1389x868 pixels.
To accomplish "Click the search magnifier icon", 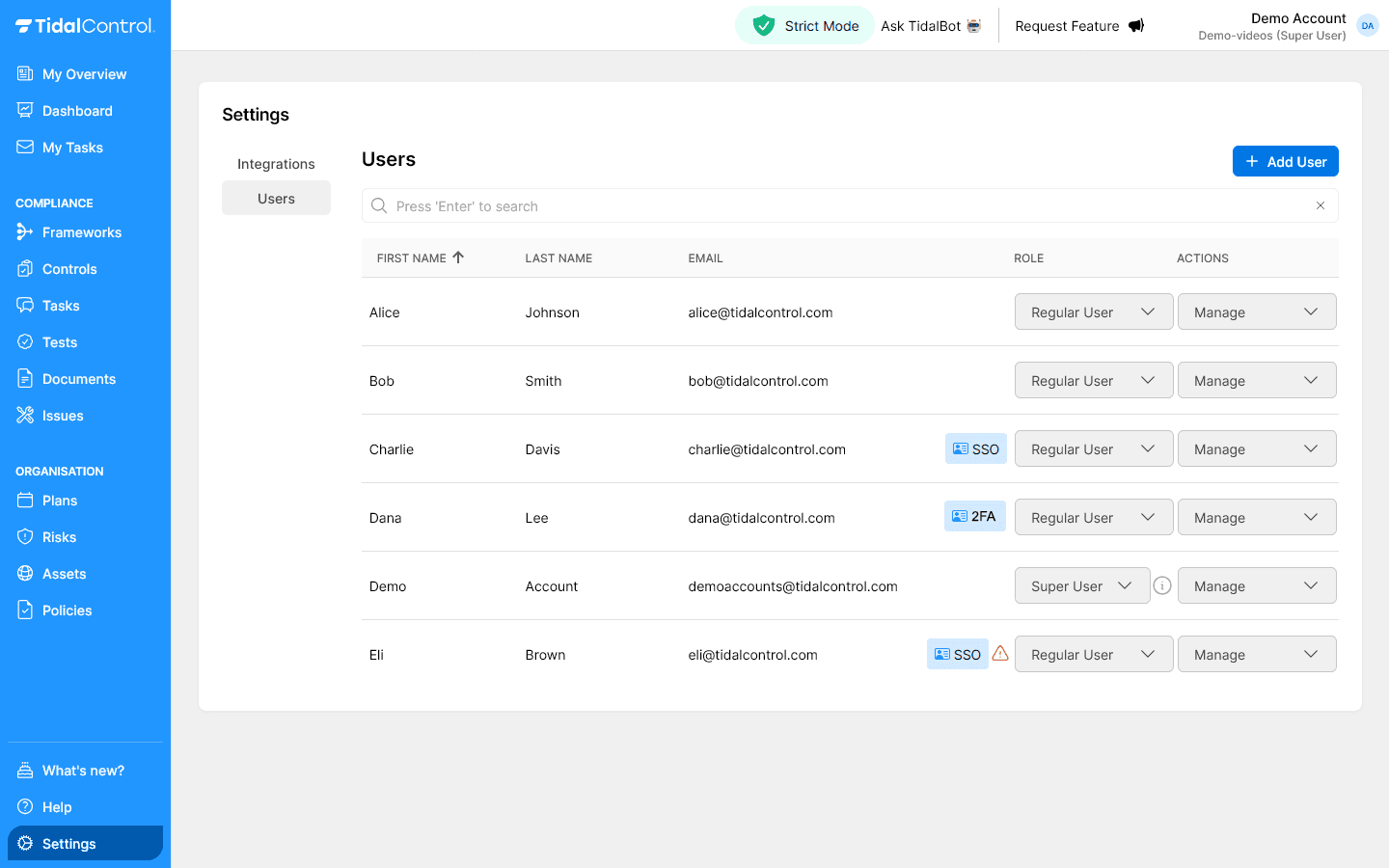I will (378, 205).
